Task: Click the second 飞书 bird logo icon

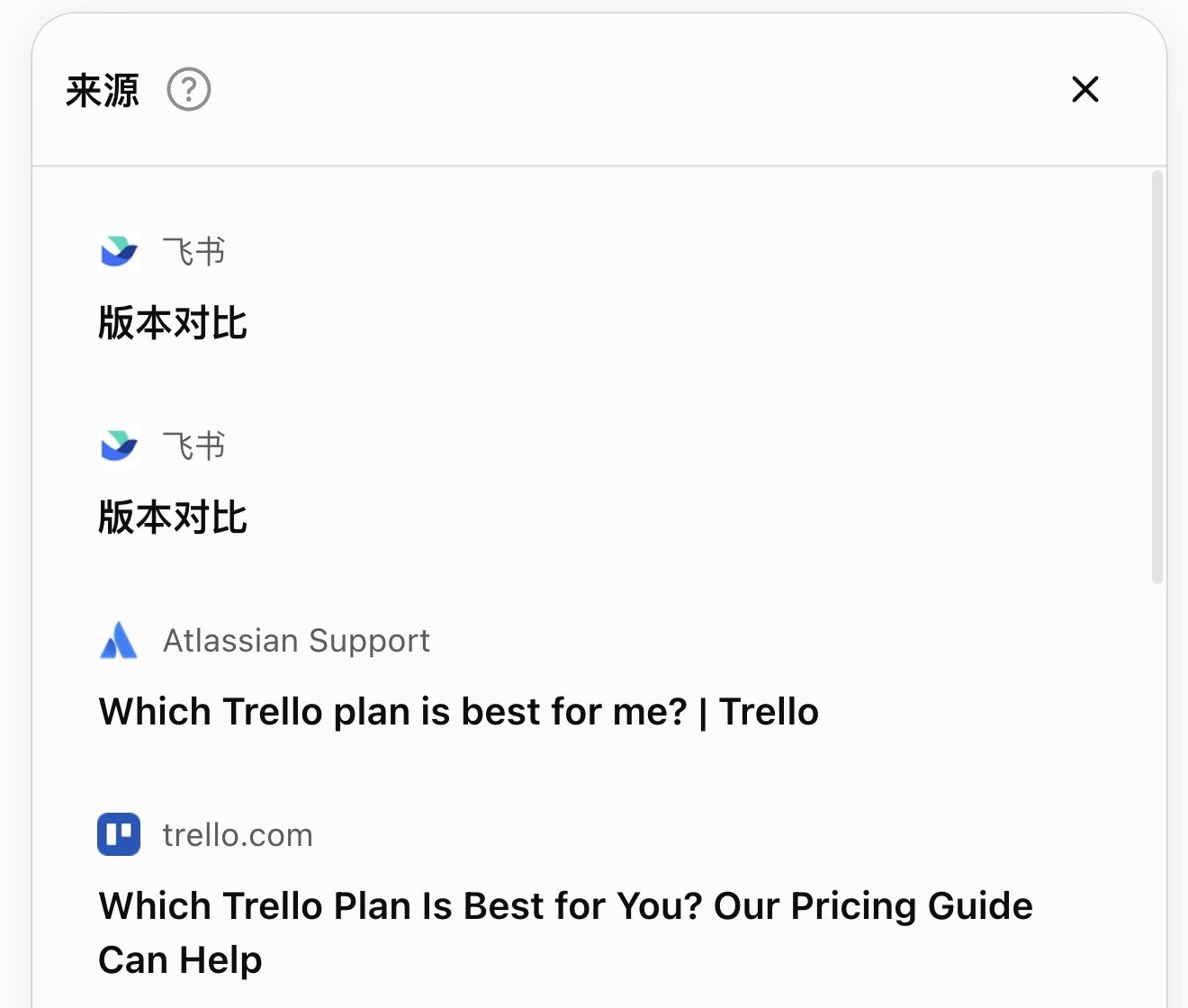Action: coord(119,445)
